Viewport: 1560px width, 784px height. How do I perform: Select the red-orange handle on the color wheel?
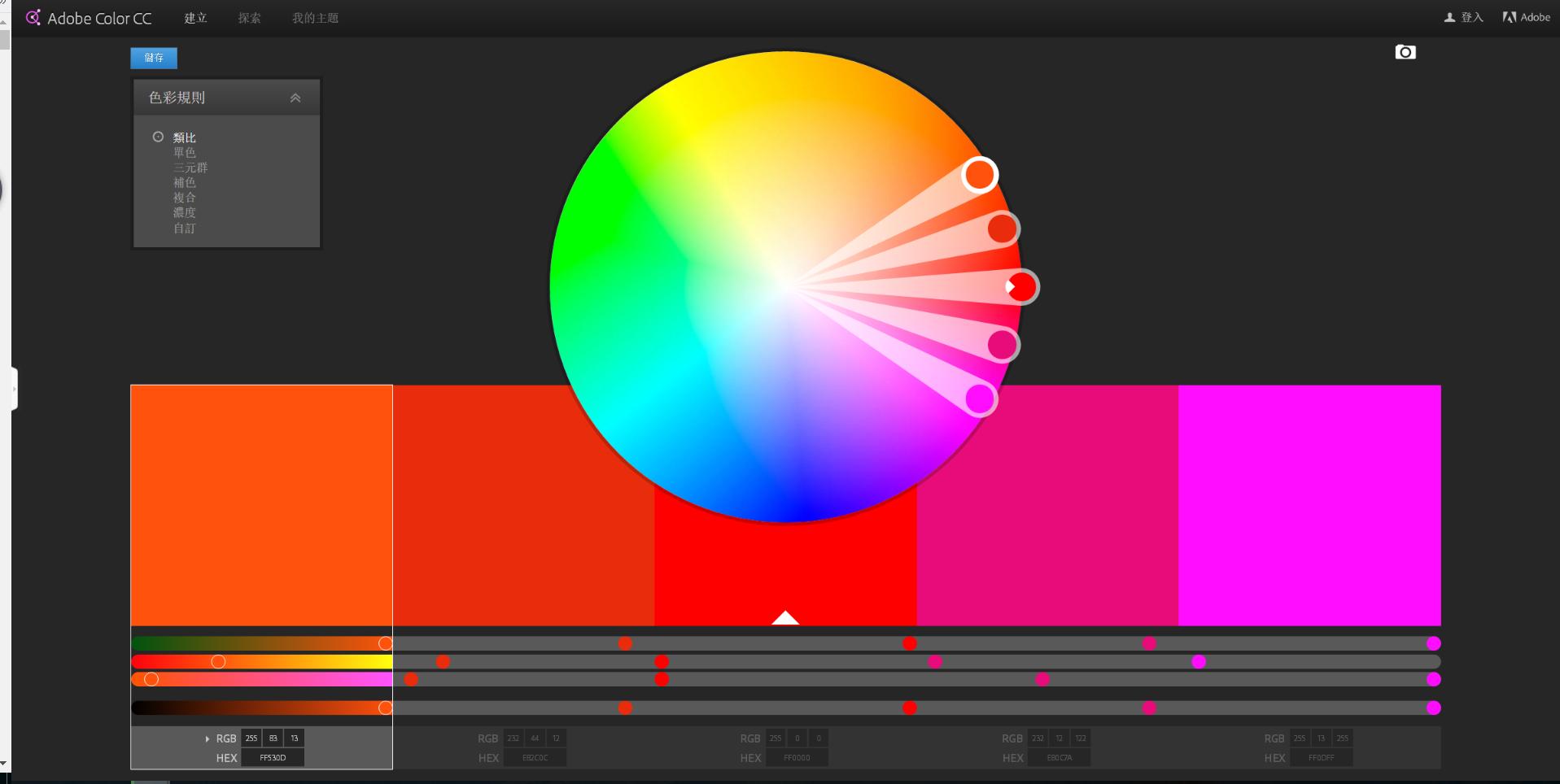click(x=1003, y=229)
